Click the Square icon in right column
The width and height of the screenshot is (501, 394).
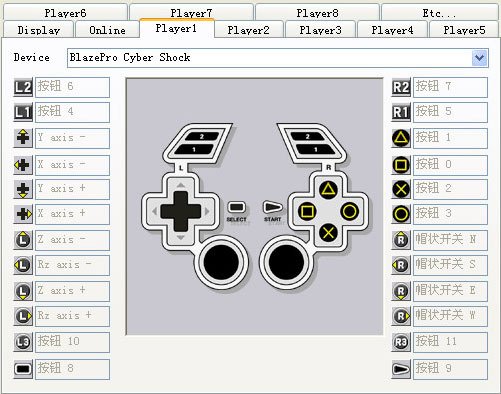click(x=401, y=165)
